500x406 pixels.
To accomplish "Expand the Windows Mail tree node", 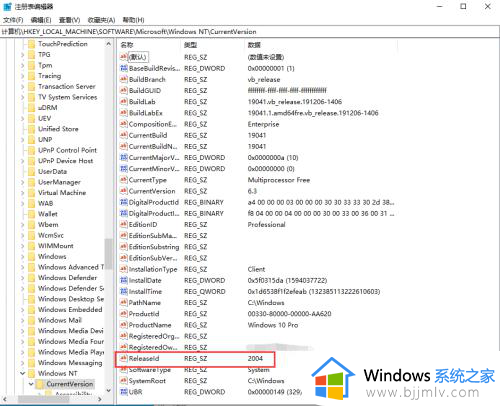I will [23, 320].
